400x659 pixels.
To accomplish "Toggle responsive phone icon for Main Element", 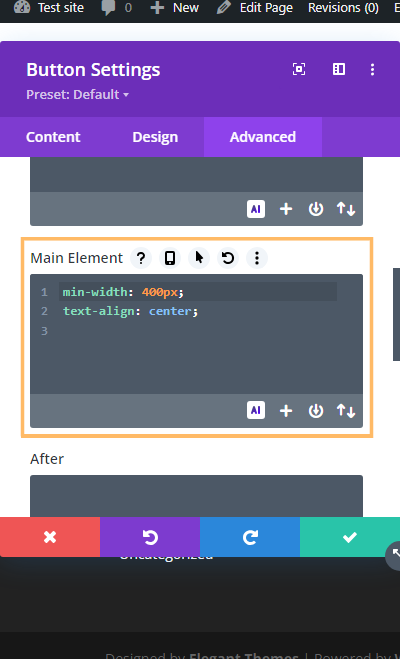I will 170,258.
